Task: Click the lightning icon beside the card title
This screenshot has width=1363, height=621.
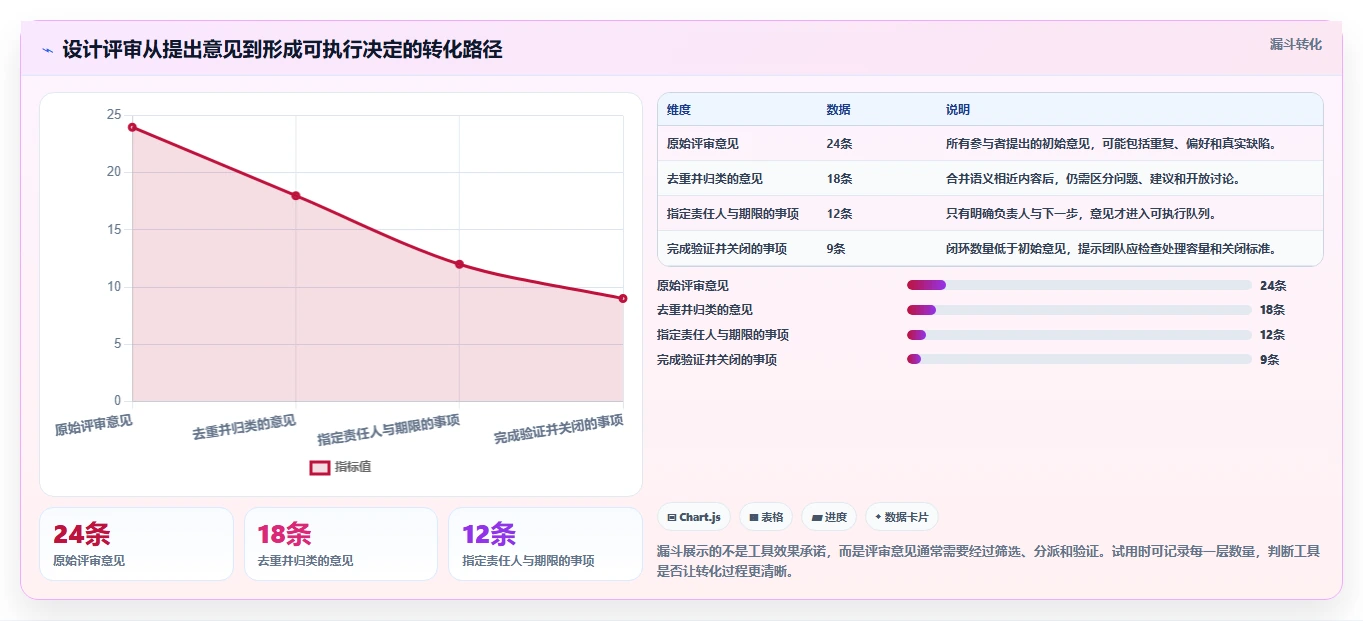Action: [x=47, y=50]
